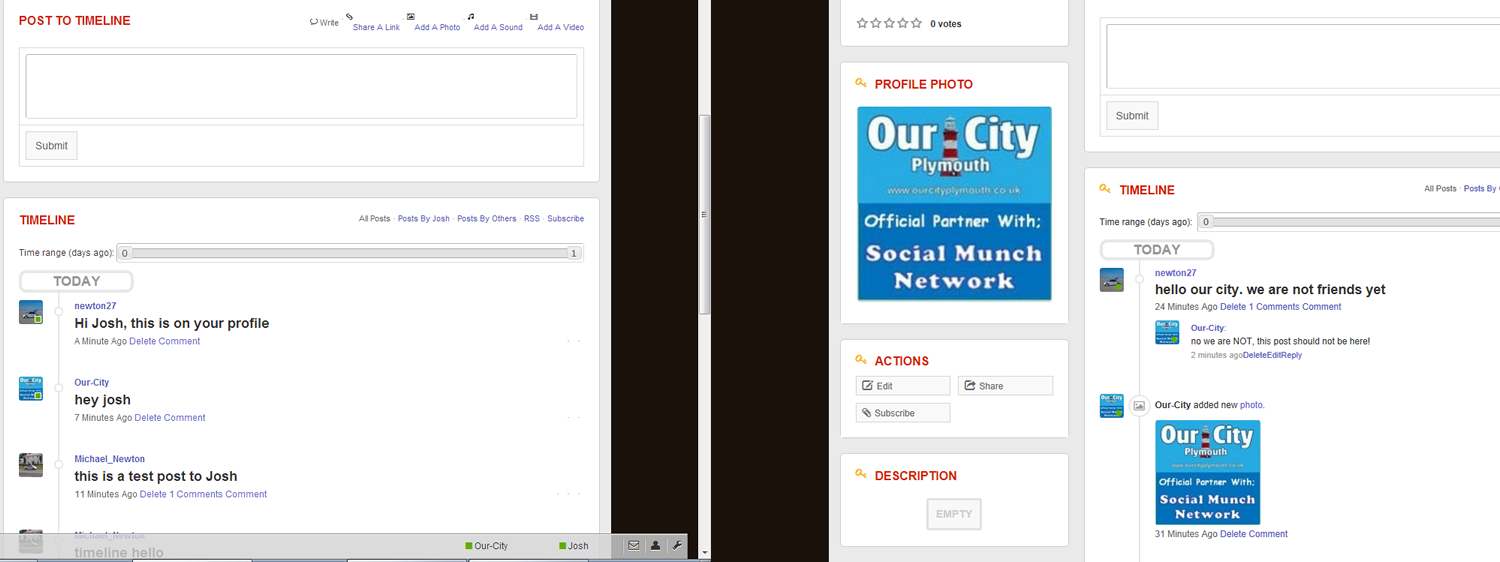
Task: Open the Josh chat tab
Action: [573, 546]
